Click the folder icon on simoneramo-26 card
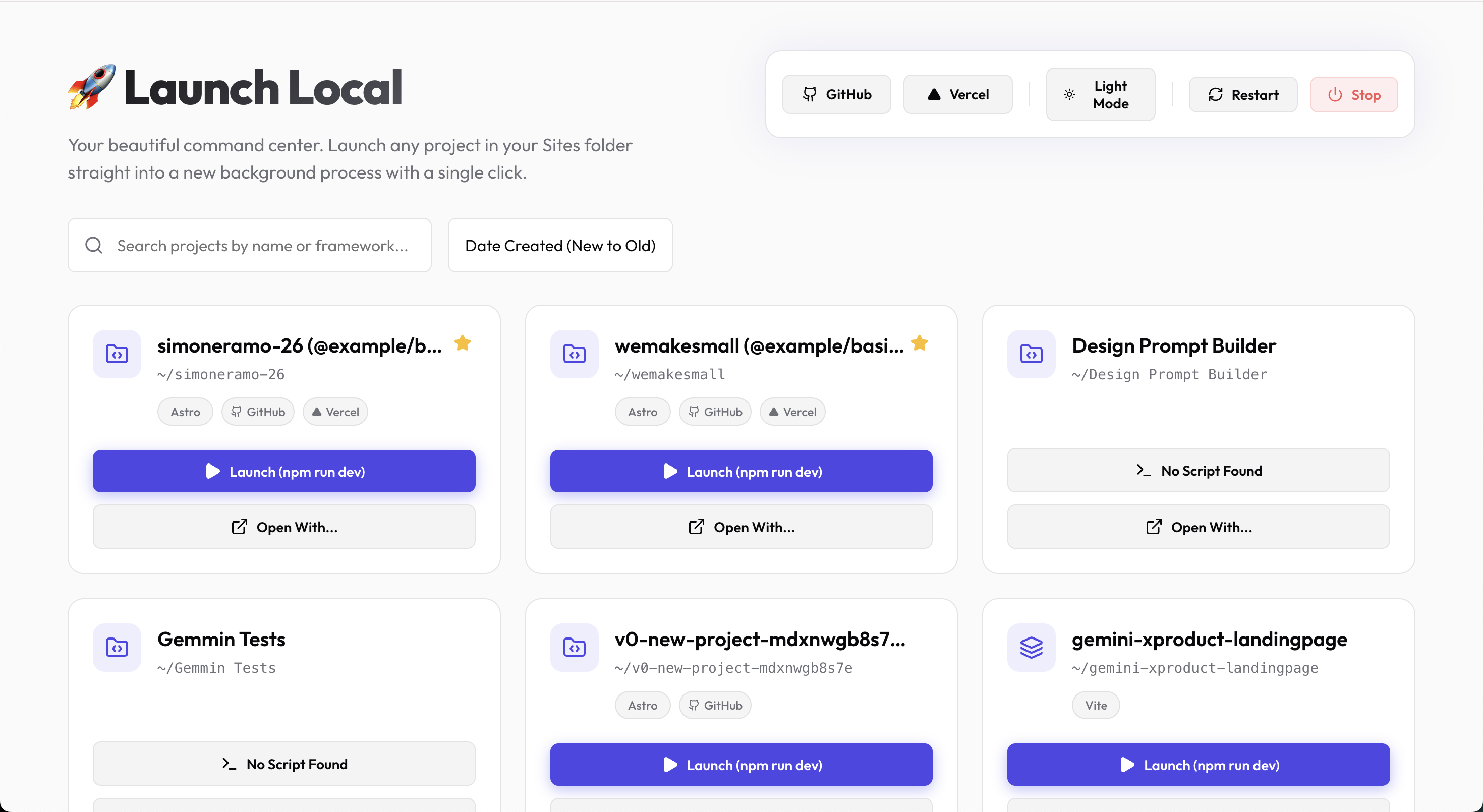Viewport: 1483px width, 812px height. (117, 355)
